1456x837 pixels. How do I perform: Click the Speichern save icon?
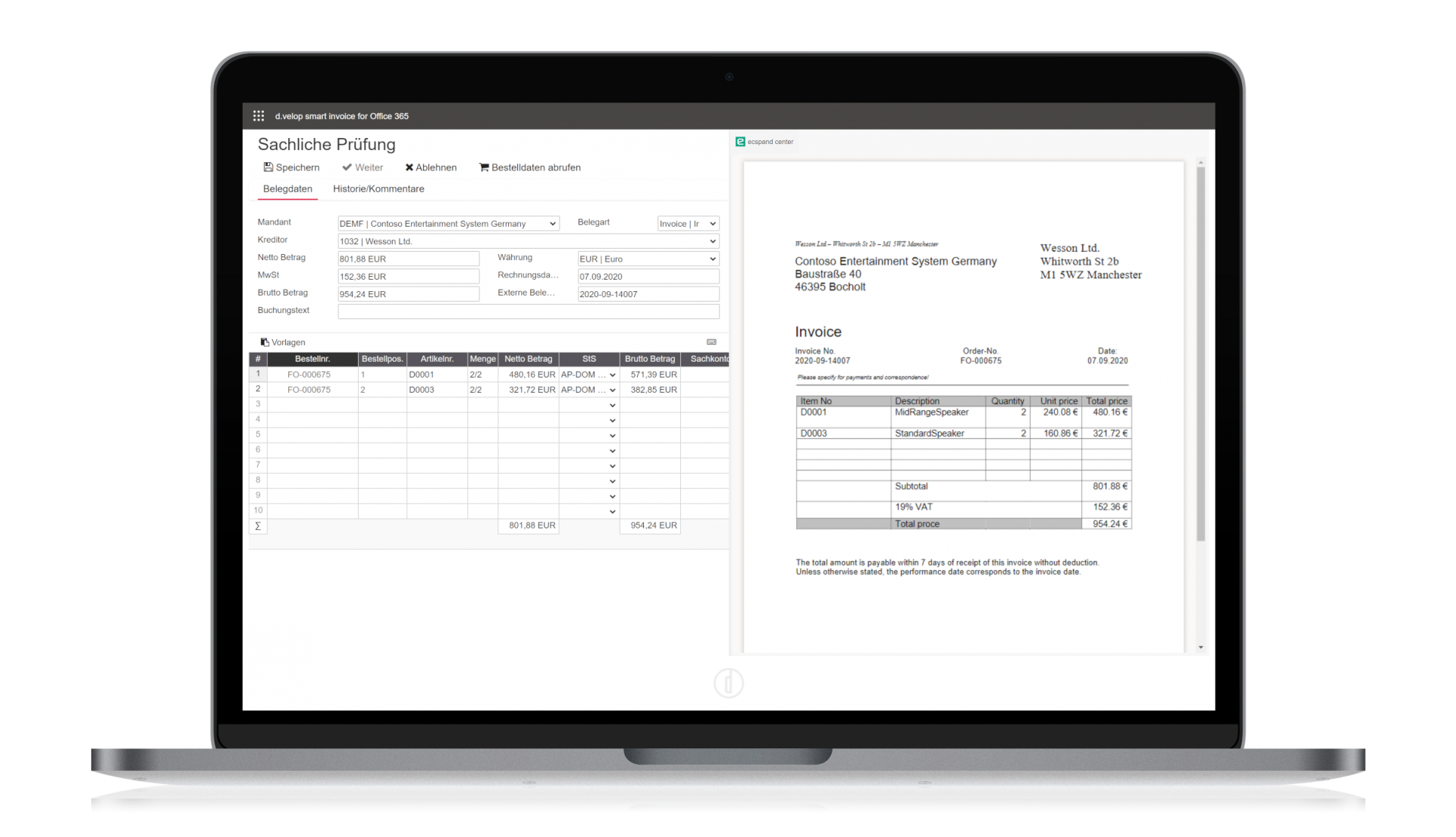268,168
